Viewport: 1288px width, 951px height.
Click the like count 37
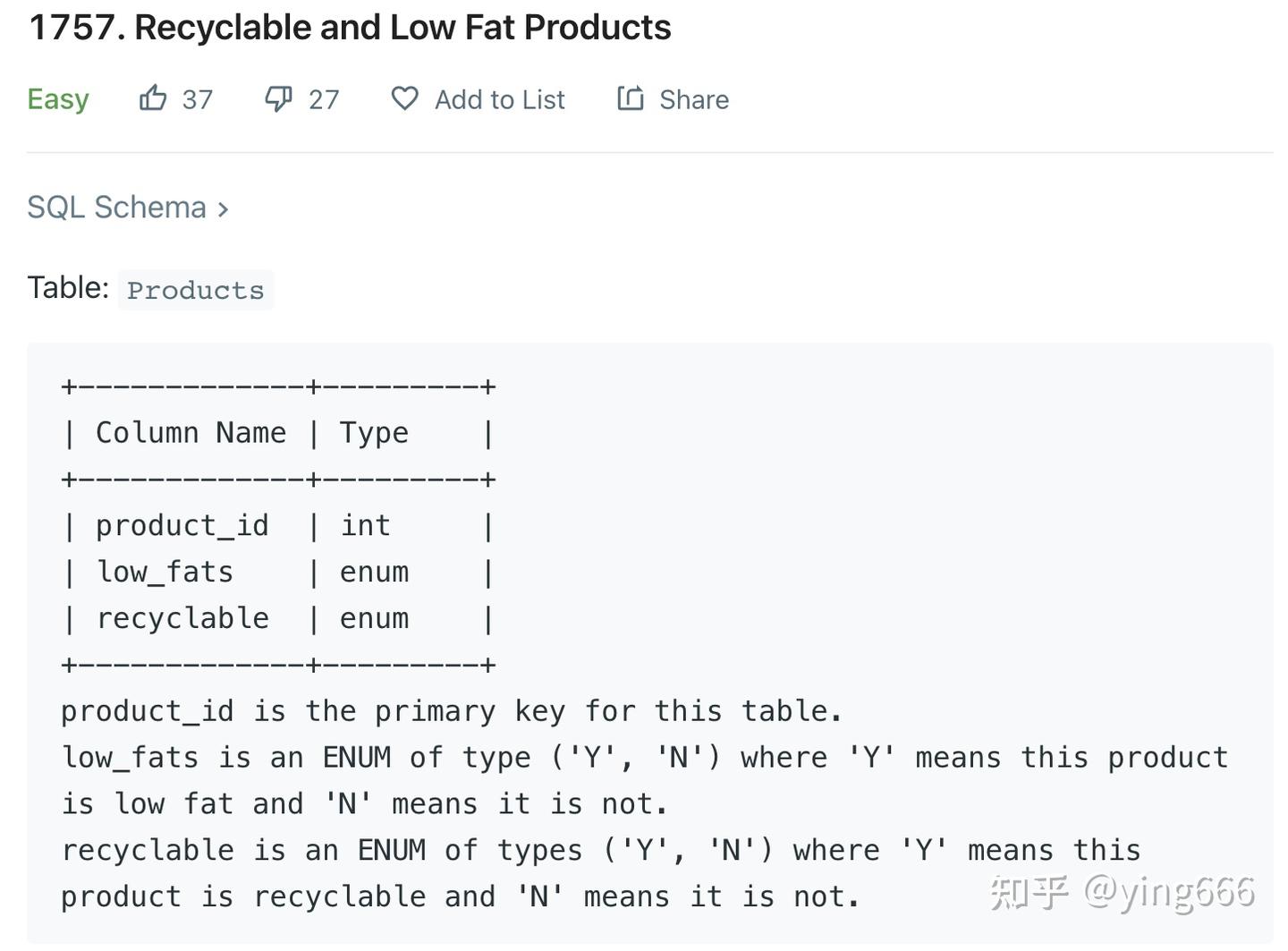point(198,99)
